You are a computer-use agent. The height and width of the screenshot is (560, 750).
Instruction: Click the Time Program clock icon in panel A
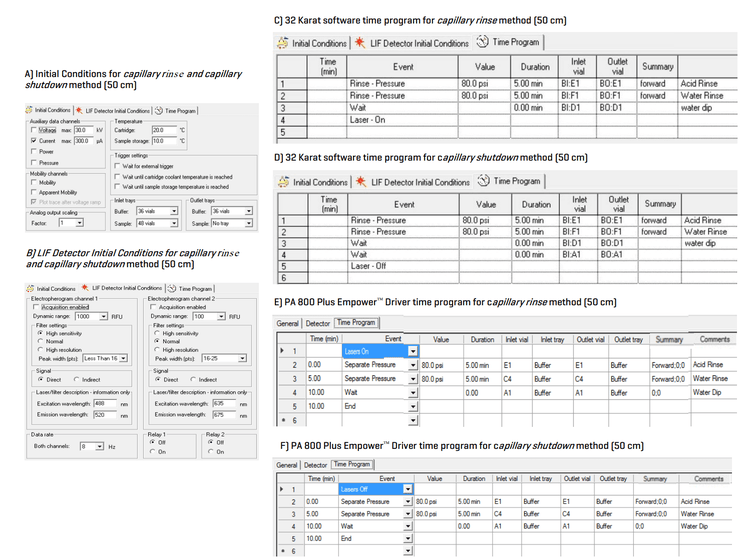[158, 110]
